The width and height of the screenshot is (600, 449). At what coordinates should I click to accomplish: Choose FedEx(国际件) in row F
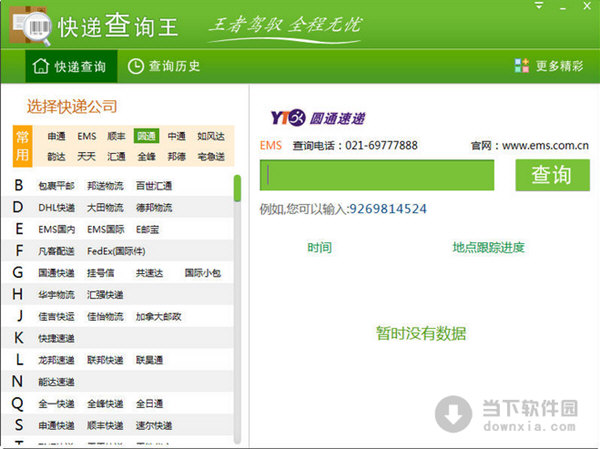pos(116,251)
